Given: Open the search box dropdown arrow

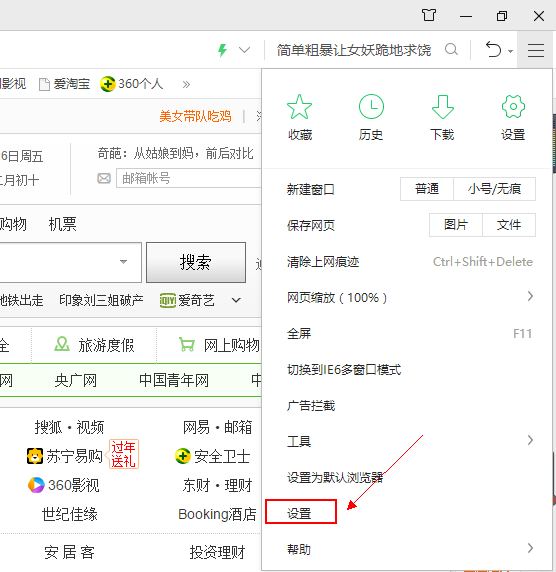Looking at the screenshot, I should coord(123,262).
